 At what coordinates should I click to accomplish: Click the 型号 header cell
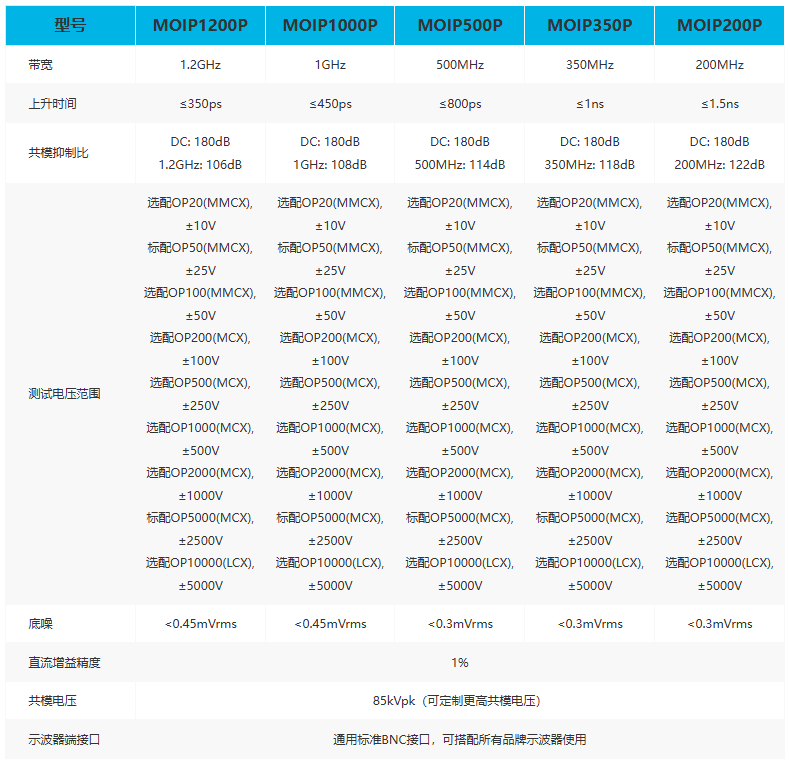(70, 25)
